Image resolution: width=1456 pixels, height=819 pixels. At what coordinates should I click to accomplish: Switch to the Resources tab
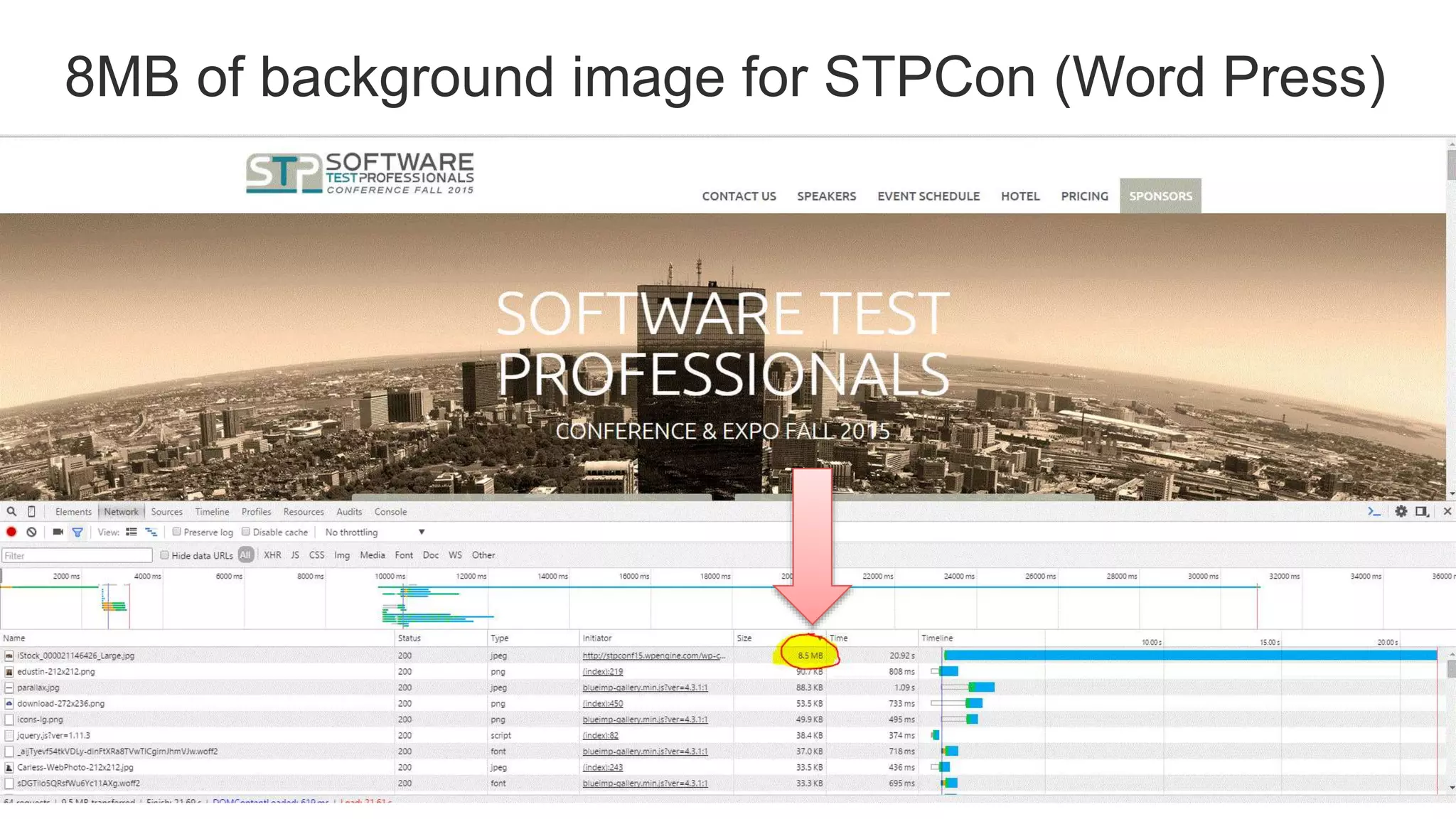[x=304, y=512]
